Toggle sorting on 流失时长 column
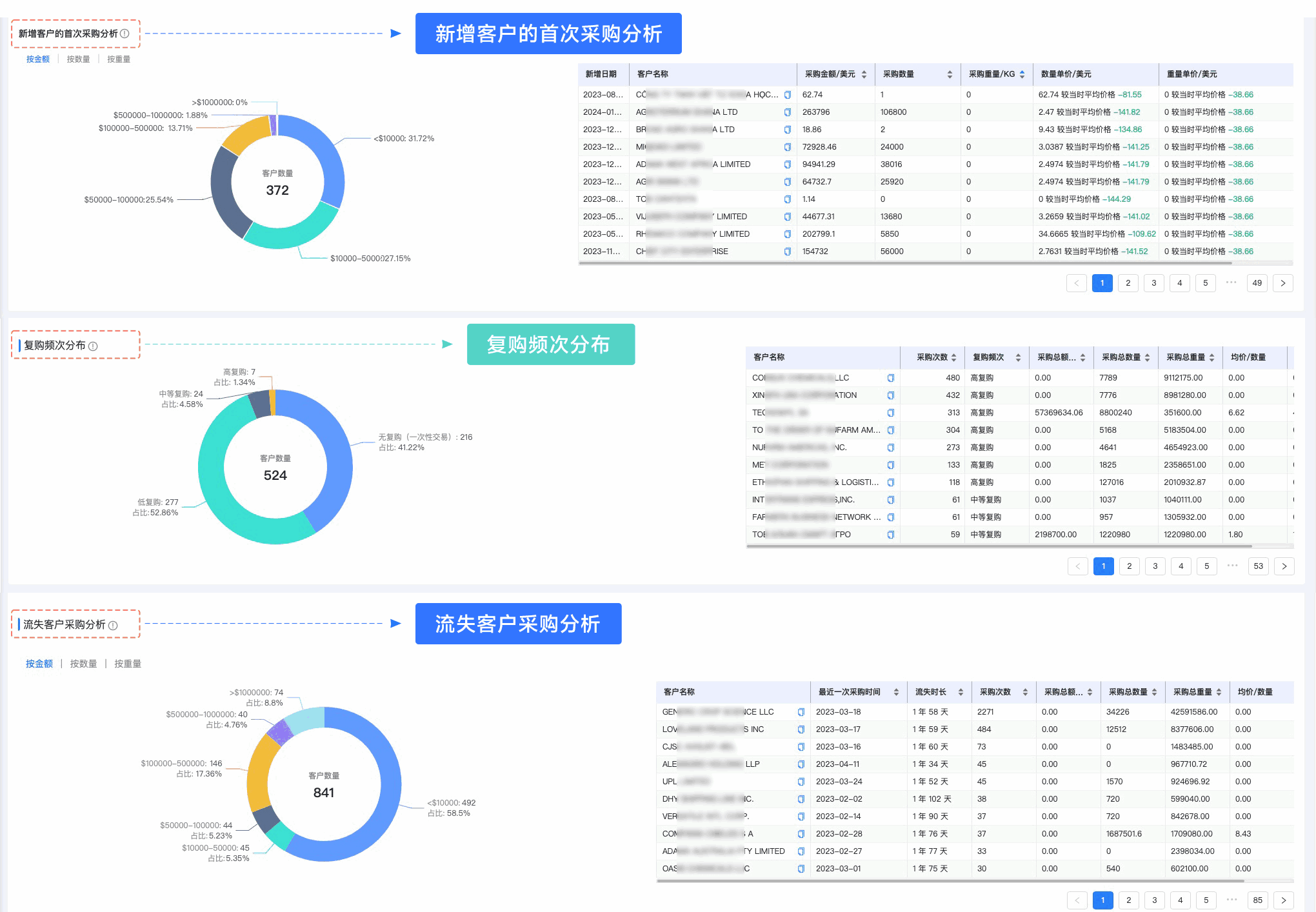1316x912 pixels. 961,691
